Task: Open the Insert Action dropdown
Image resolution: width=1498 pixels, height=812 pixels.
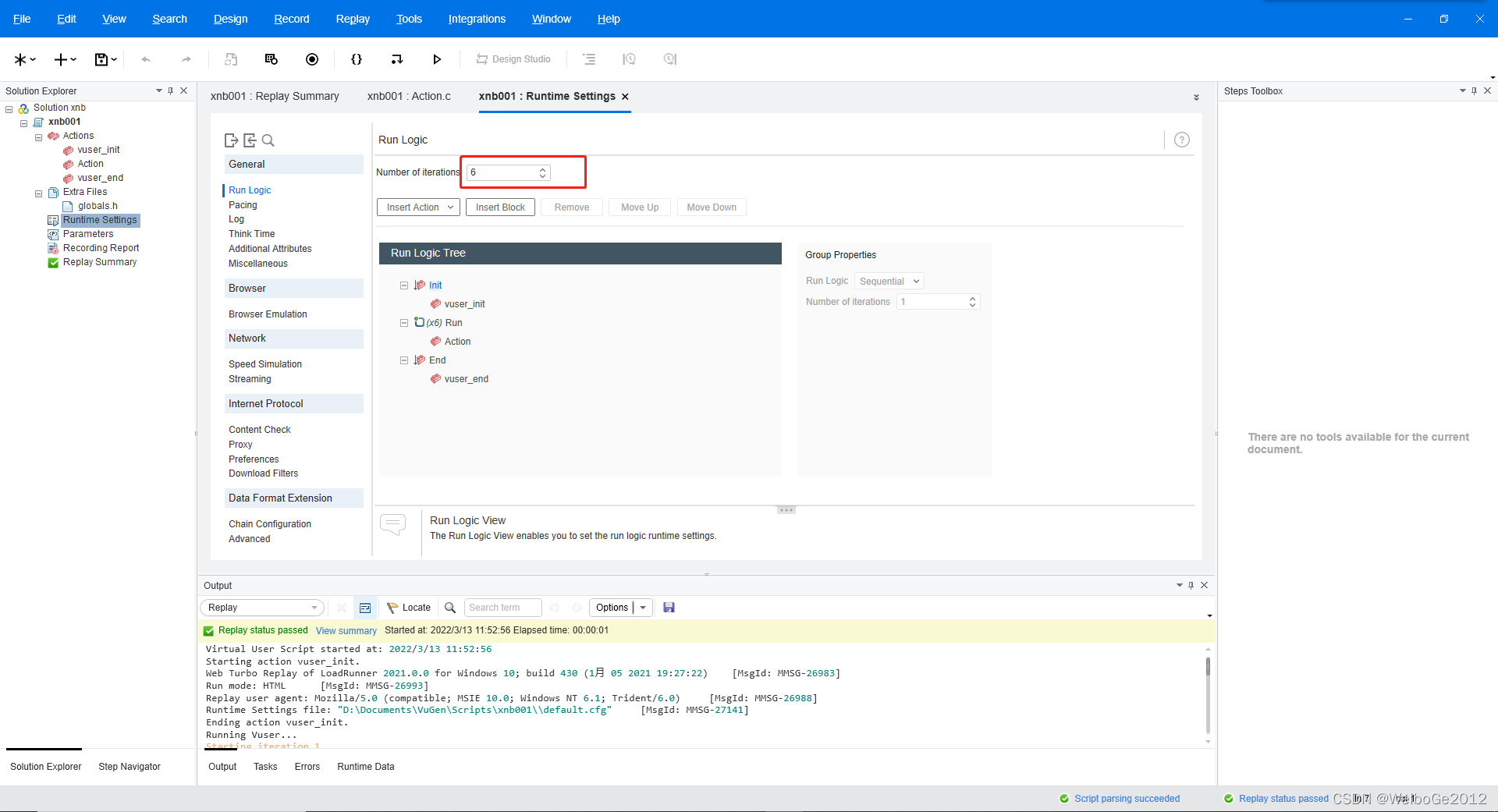Action: pos(418,207)
